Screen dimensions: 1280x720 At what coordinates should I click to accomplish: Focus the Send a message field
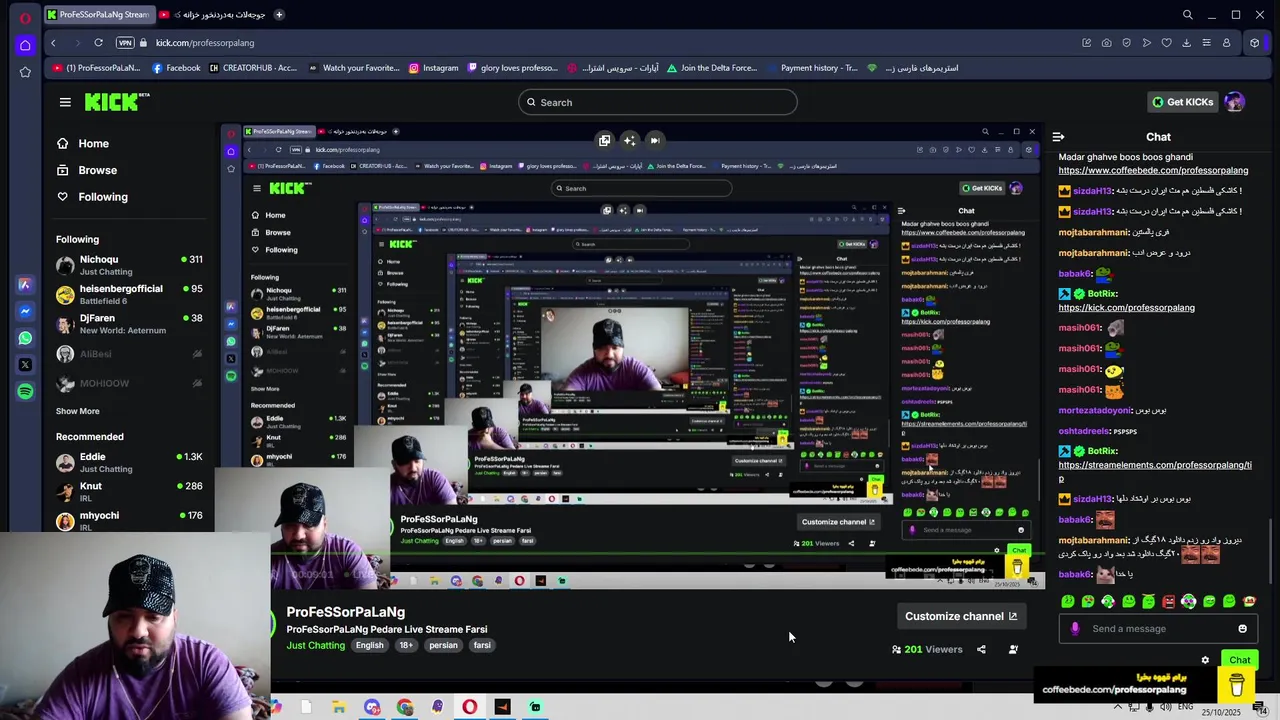coord(1158,629)
